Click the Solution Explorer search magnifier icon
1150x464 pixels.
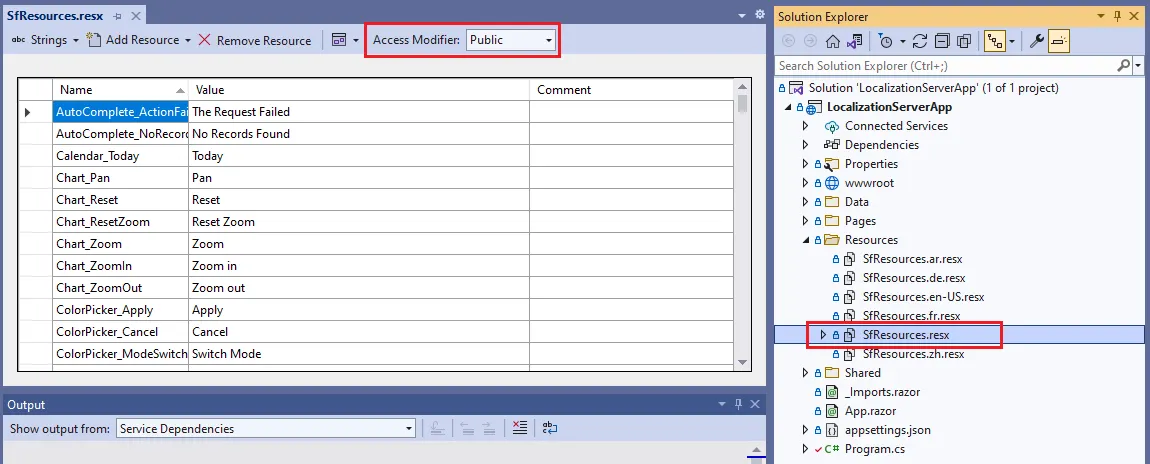tap(1123, 66)
